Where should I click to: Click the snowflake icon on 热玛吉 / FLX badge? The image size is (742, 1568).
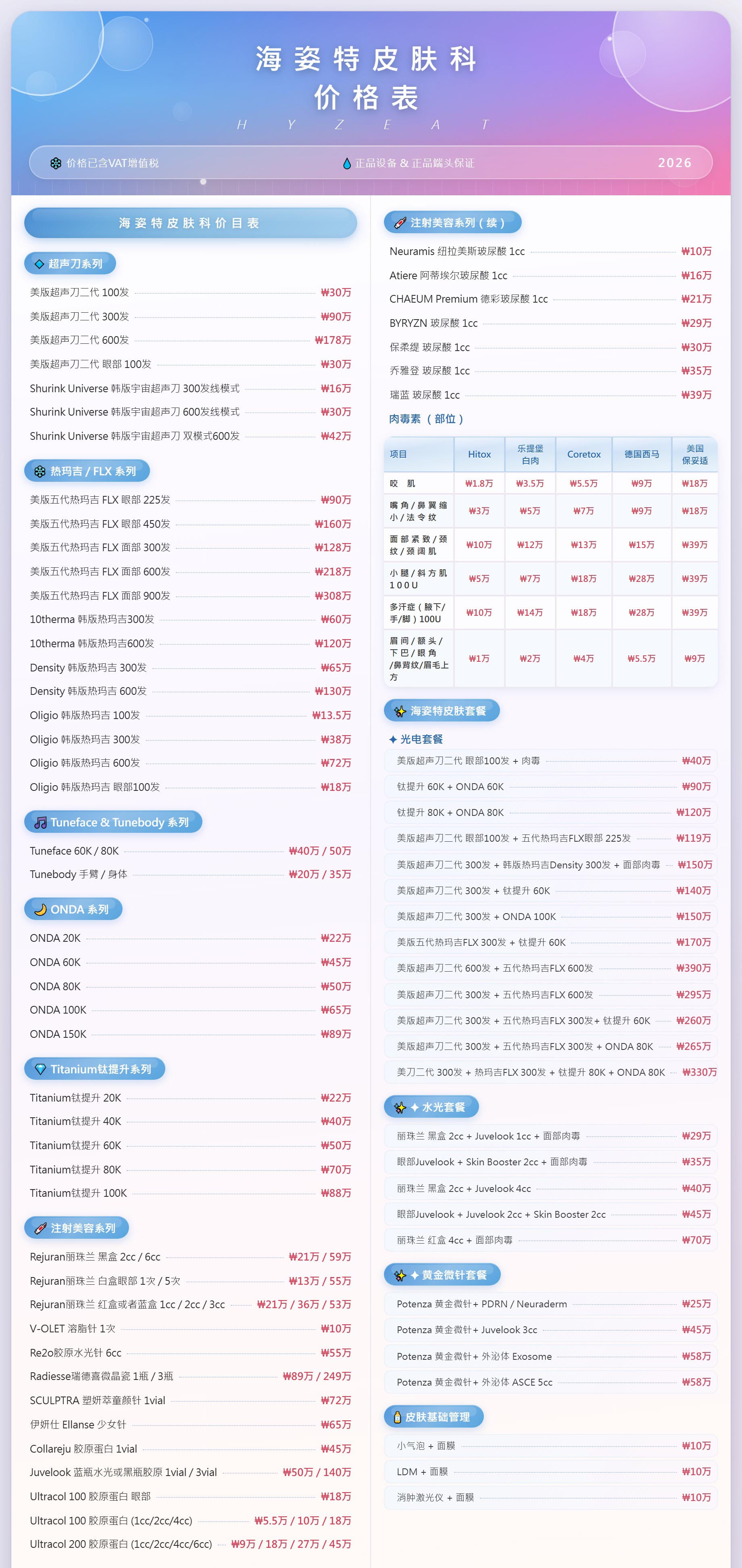click(40, 471)
